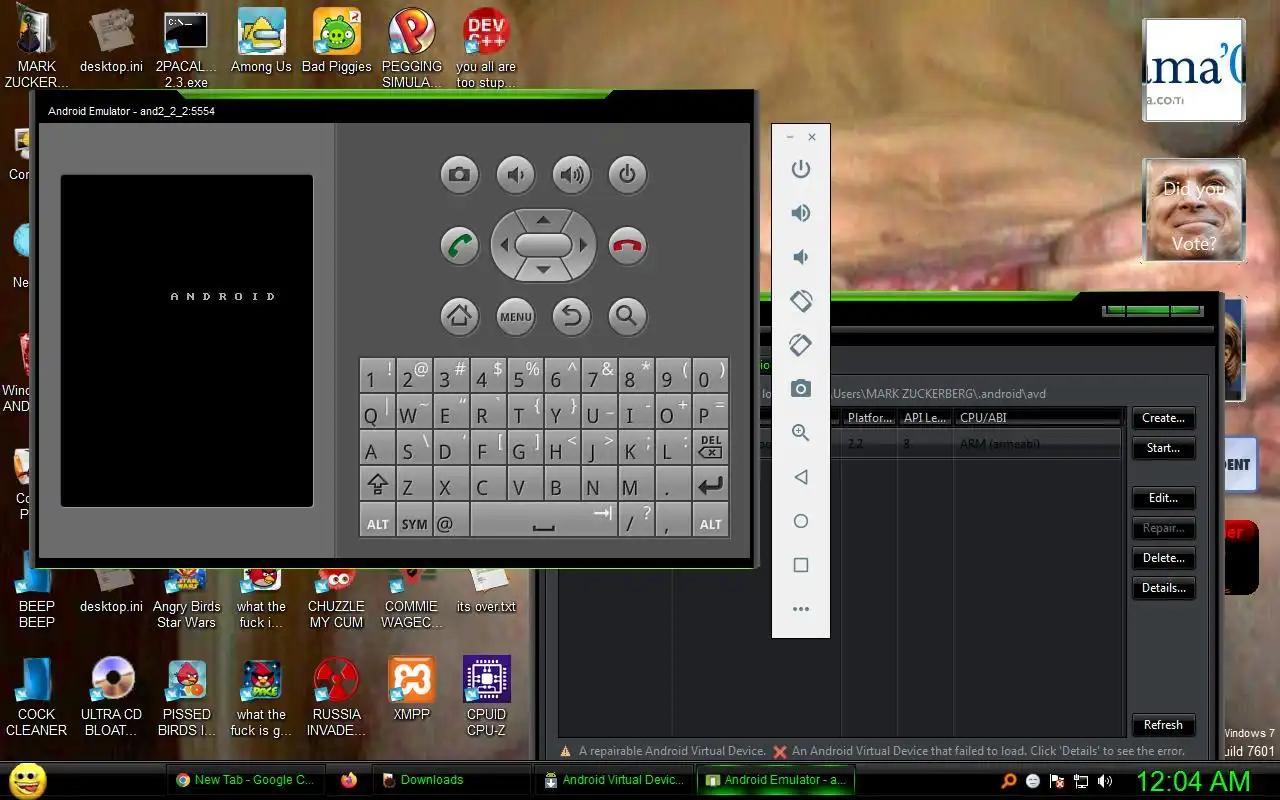The height and width of the screenshot is (800, 1280).
Task: Open the Downloads taskbar item
Action: (451, 780)
